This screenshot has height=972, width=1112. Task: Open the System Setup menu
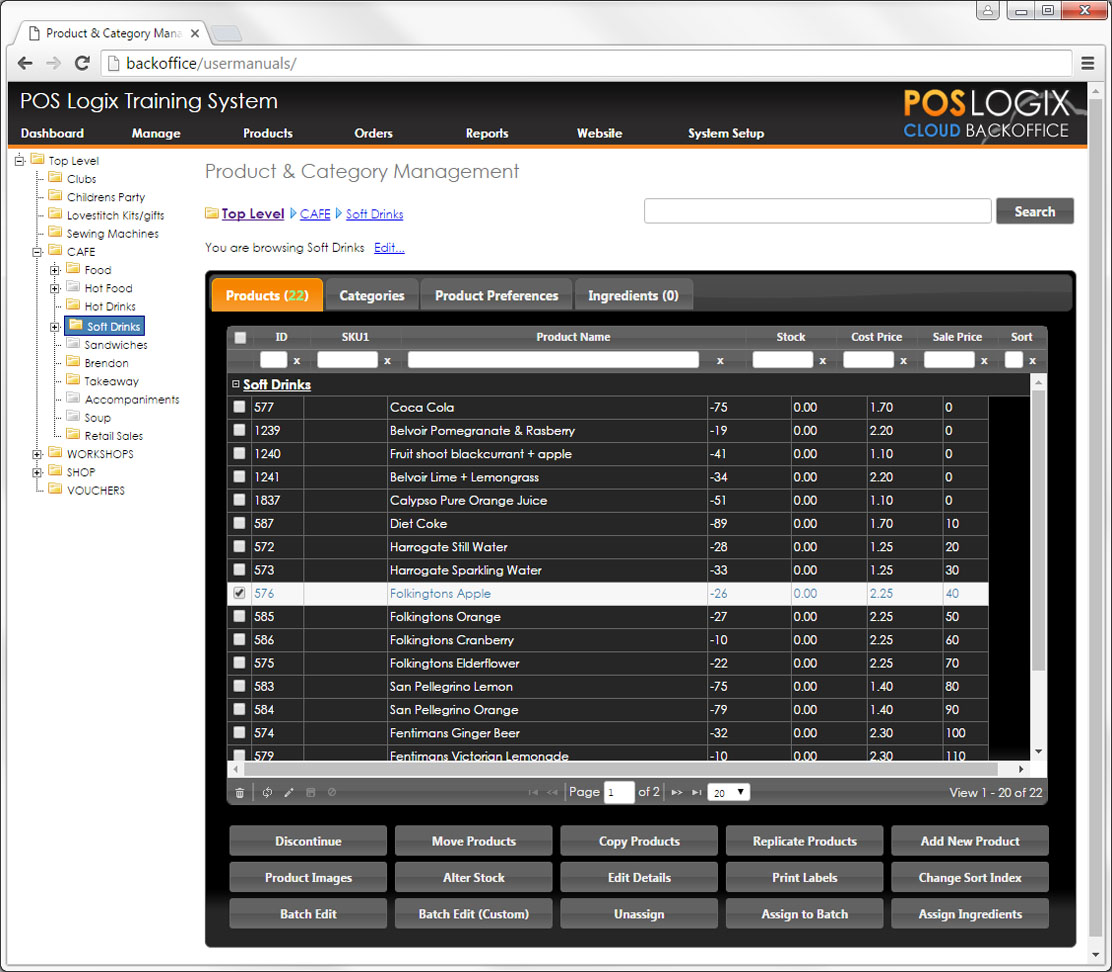[x=725, y=133]
